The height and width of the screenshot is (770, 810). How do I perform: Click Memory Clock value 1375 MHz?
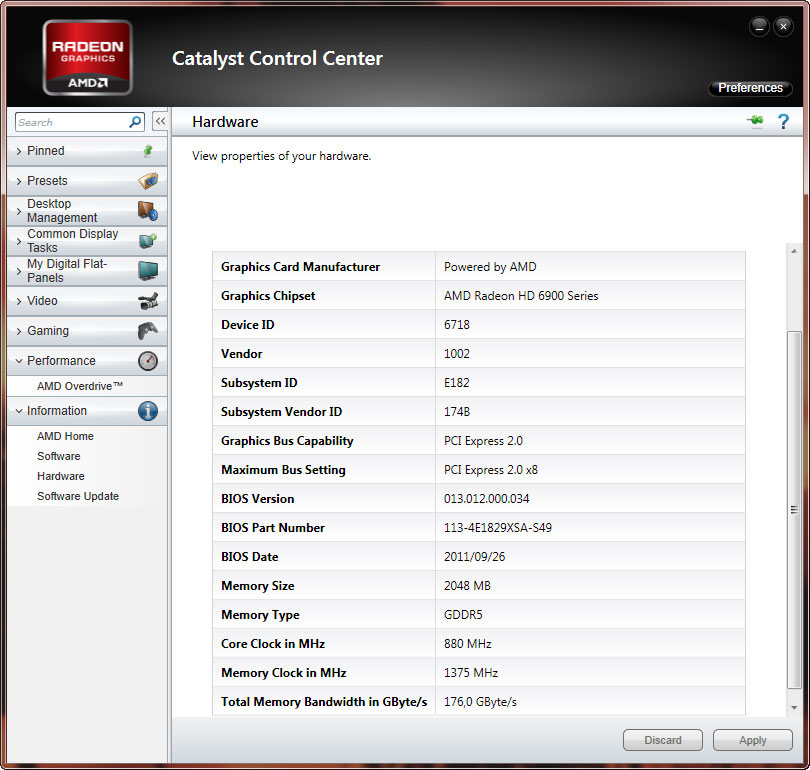(x=471, y=673)
